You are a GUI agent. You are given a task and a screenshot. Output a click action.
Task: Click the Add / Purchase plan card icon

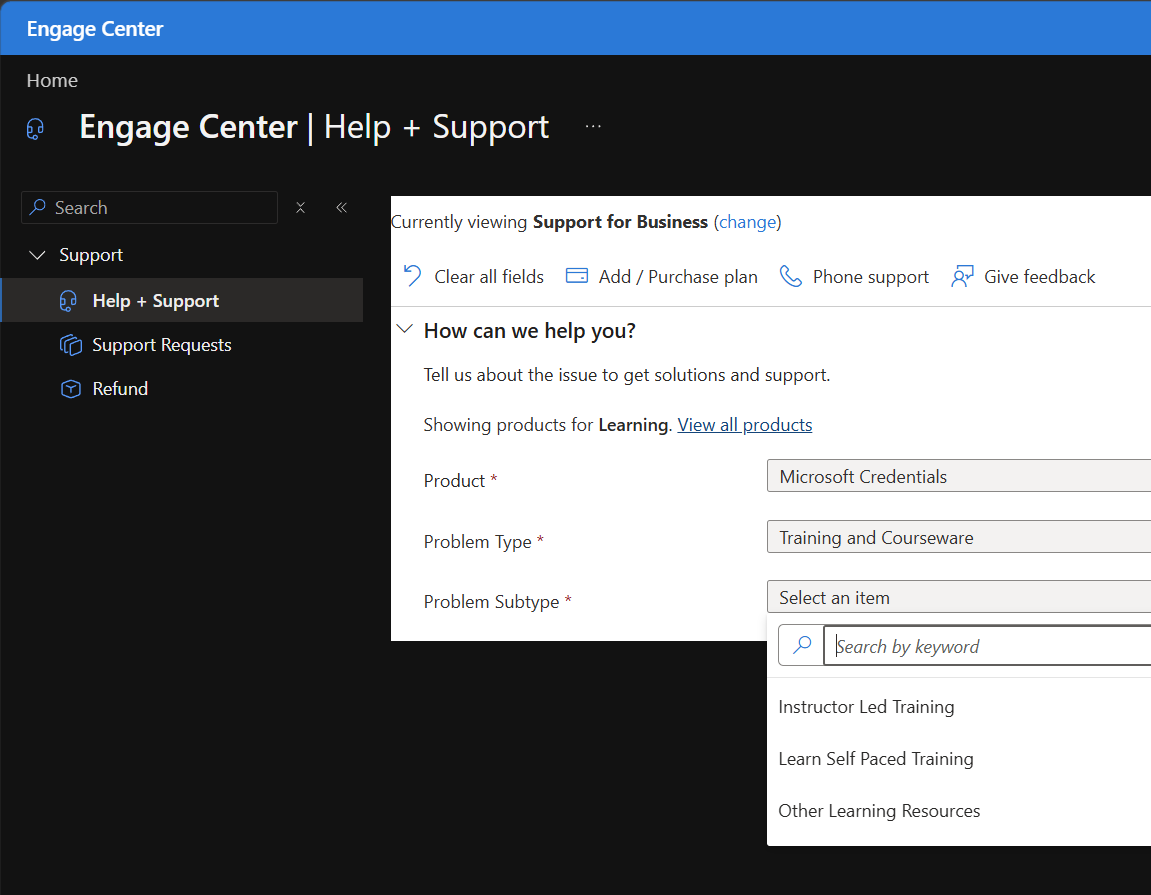tap(577, 275)
